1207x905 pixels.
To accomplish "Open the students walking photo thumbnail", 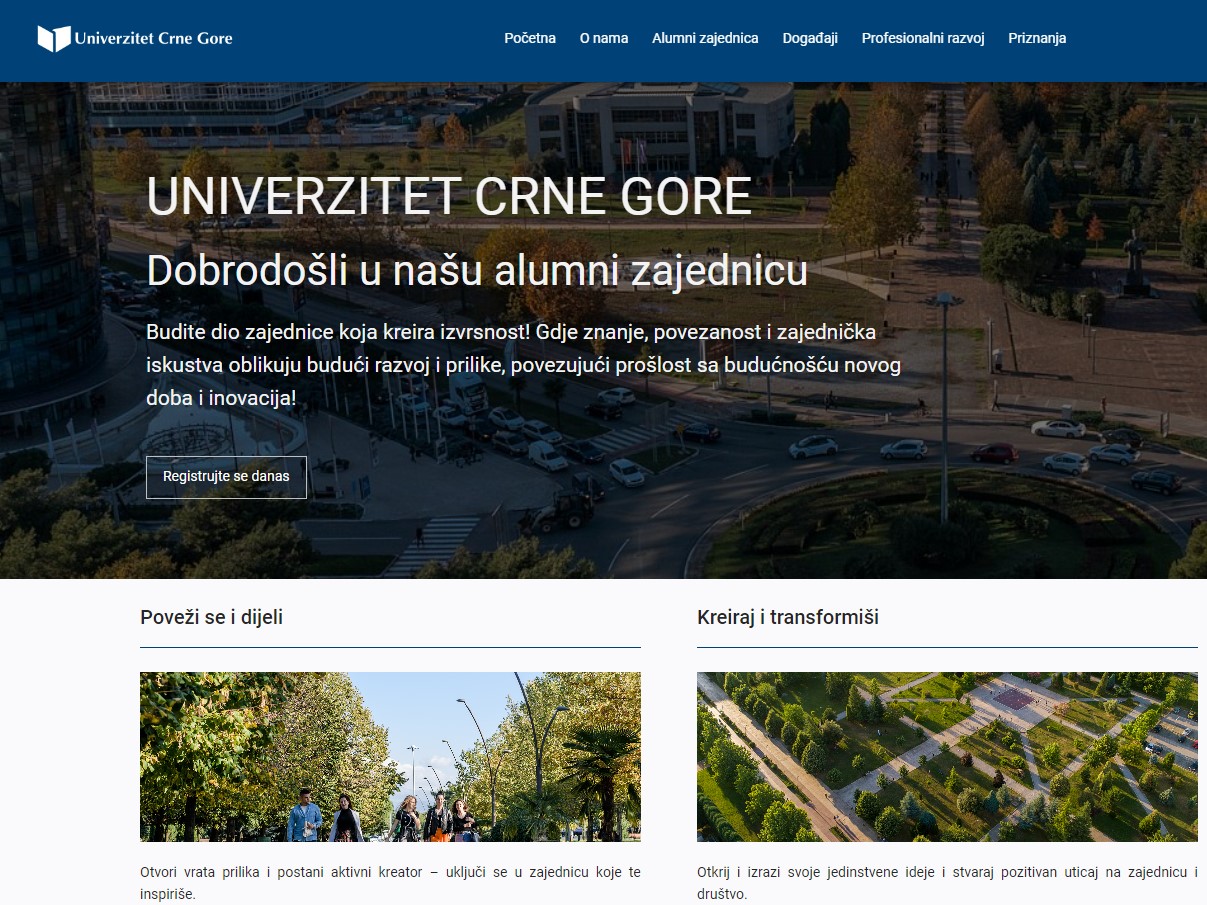I will pos(390,757).
